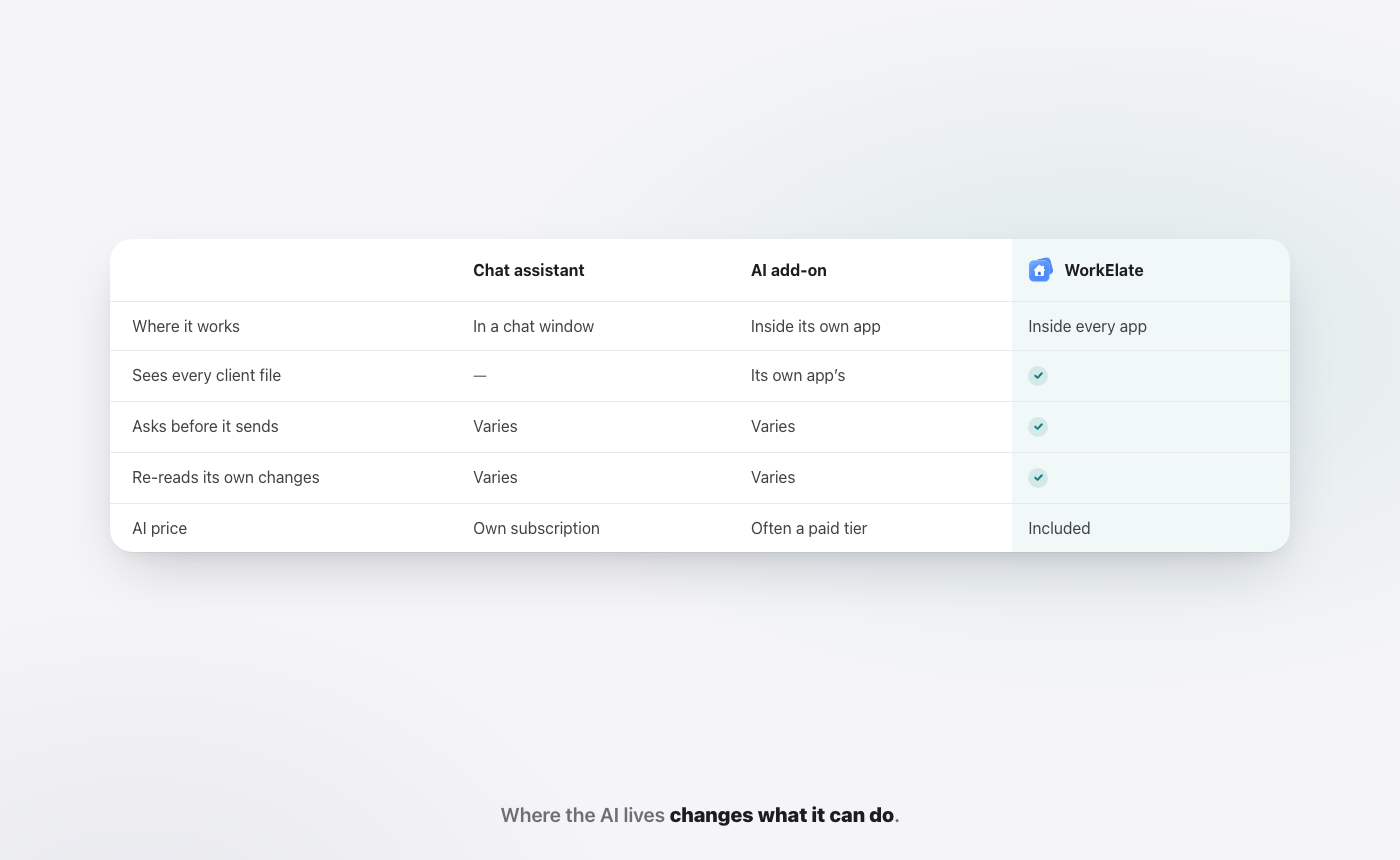Click the 'Included' cell in WorkElate column
Viewport: 1400px width, 860px height.
point(1059,528)
